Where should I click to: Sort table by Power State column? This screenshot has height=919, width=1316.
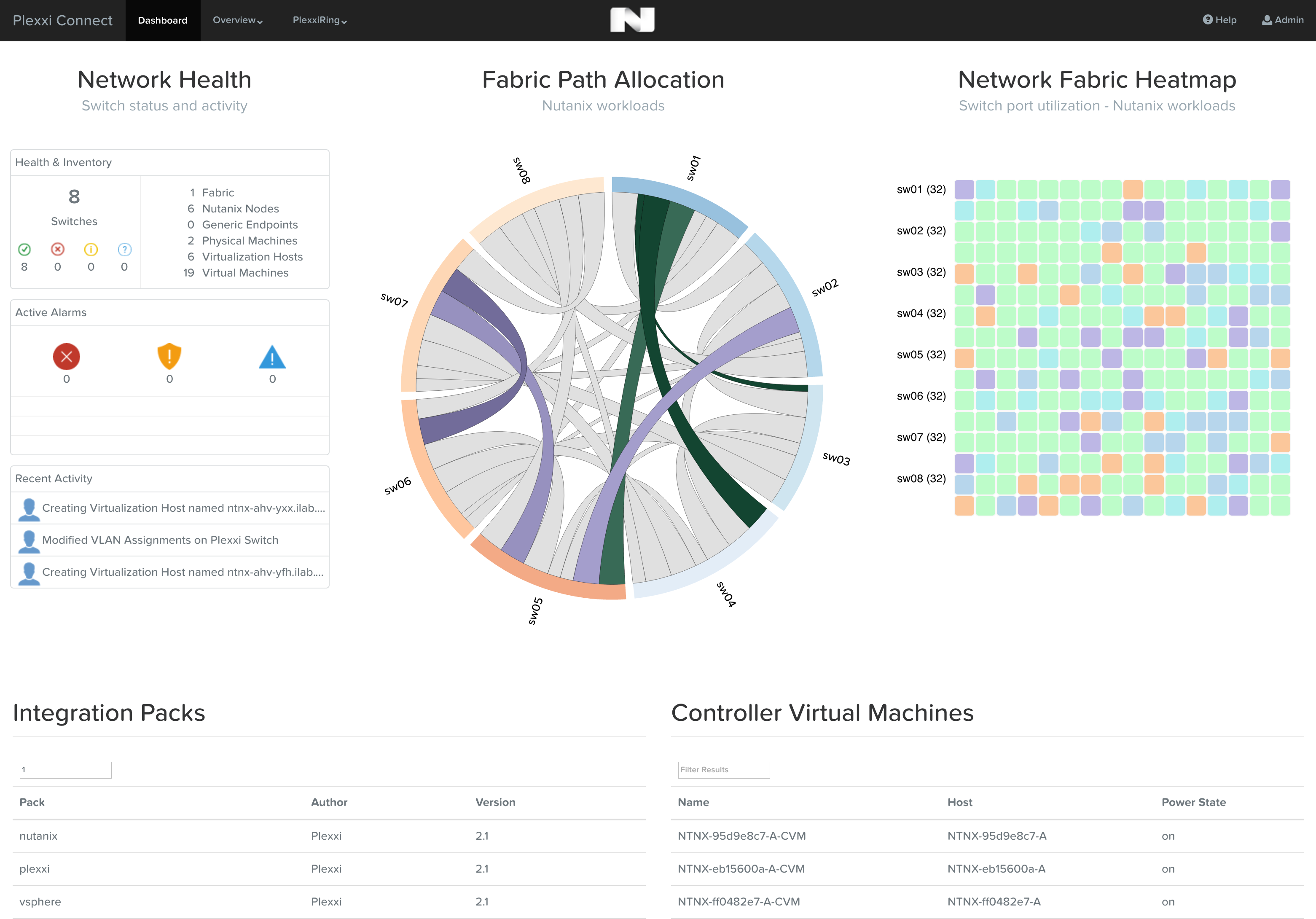1193,802
